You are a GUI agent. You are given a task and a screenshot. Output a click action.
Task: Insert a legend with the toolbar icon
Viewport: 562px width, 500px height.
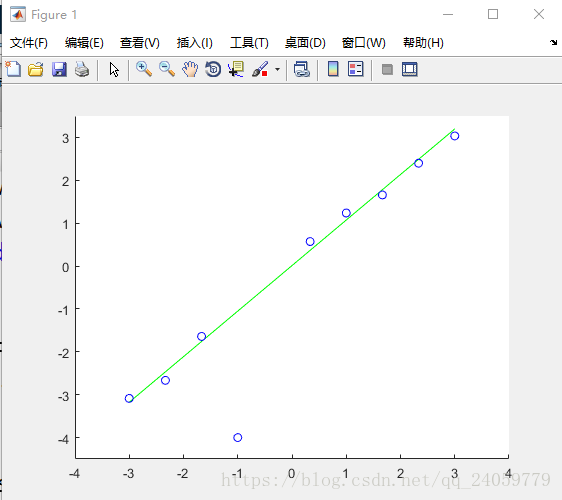[356, 69]
